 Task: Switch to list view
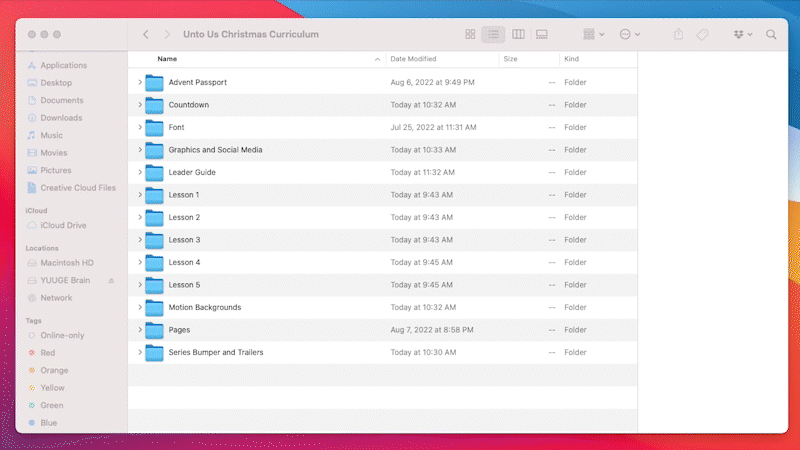click(x=493, y=34)
